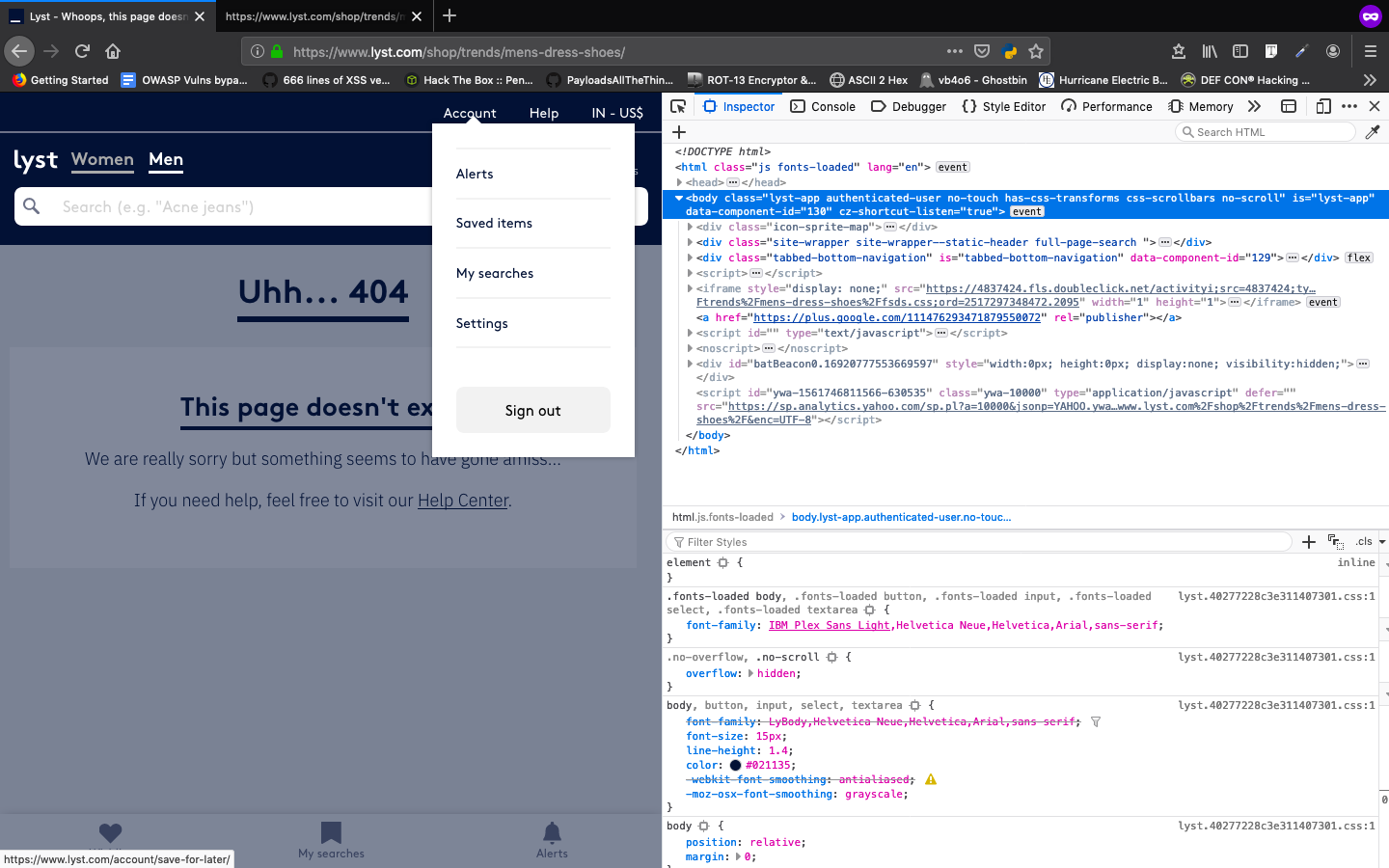Click the Firefox account avatar icon
Image resolution: width=1389 pixels, height=868 pixels.
1333,51
